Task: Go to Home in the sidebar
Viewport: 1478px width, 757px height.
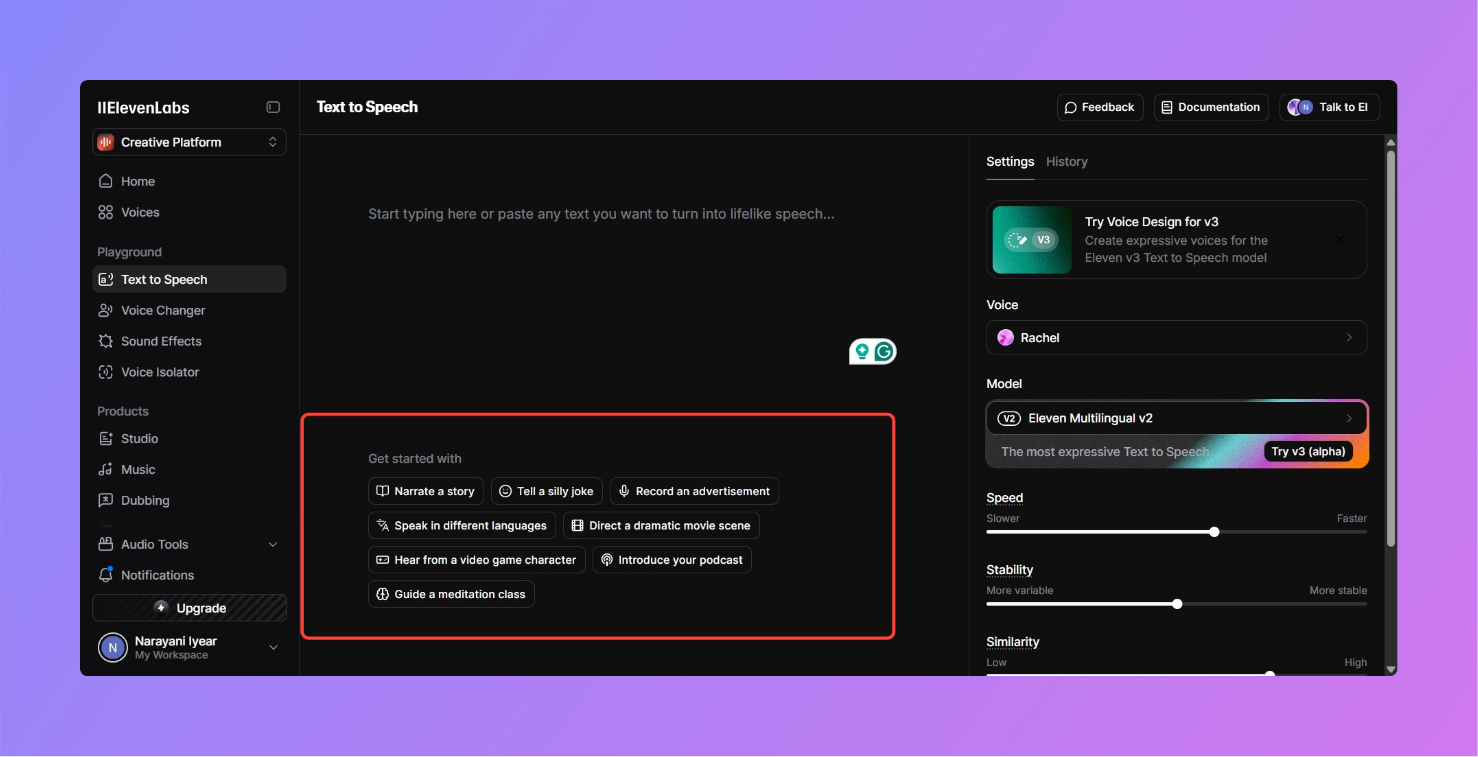Action: pos(189,181)
